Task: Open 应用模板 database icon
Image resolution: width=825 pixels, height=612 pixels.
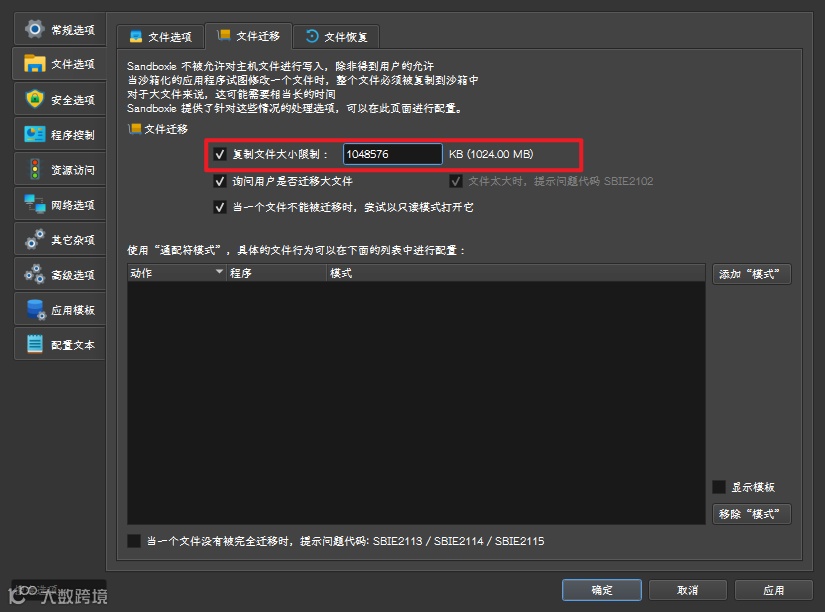Action: tap(36, 309)
